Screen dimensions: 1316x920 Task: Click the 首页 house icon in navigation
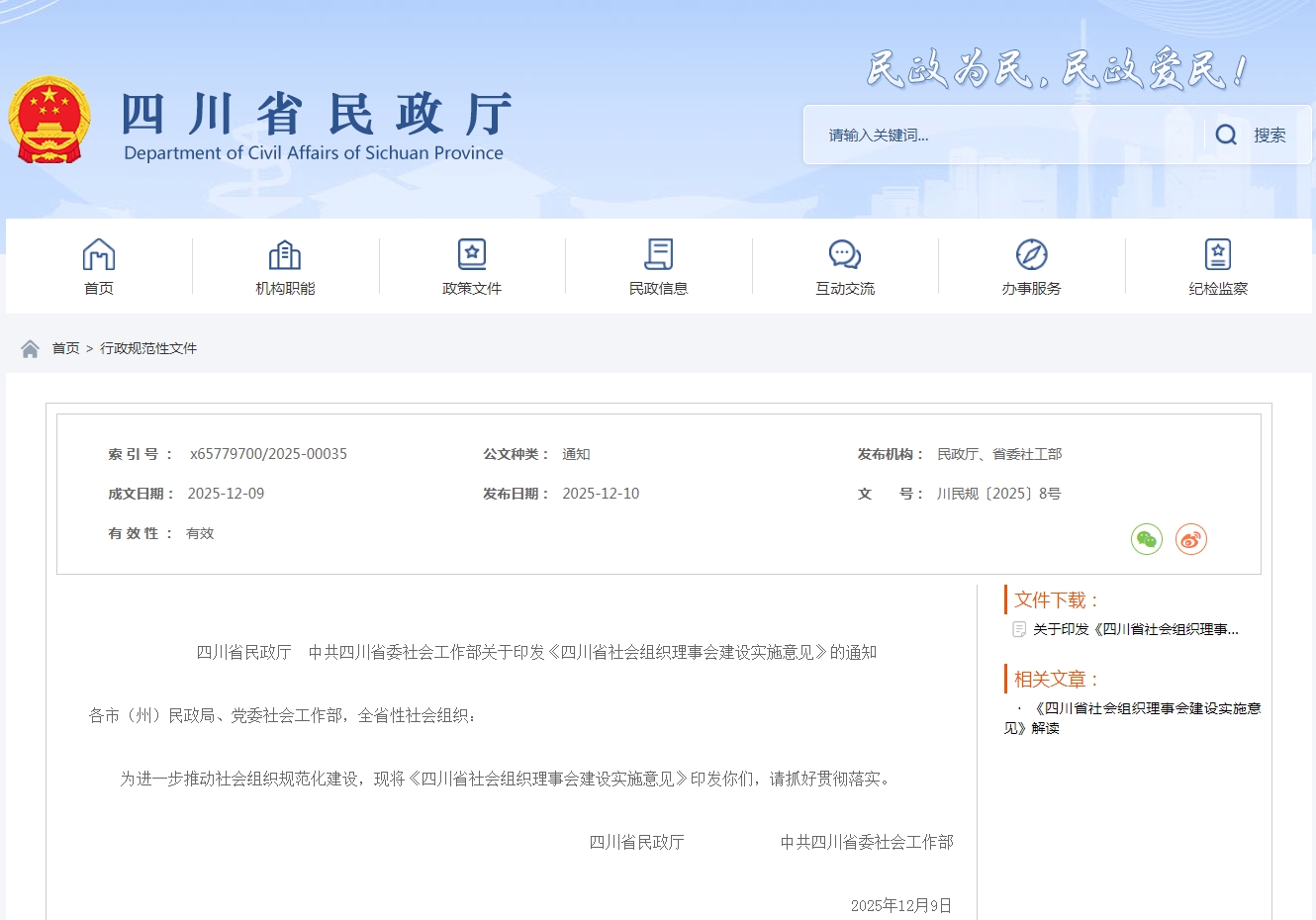[x=99, y=254]
